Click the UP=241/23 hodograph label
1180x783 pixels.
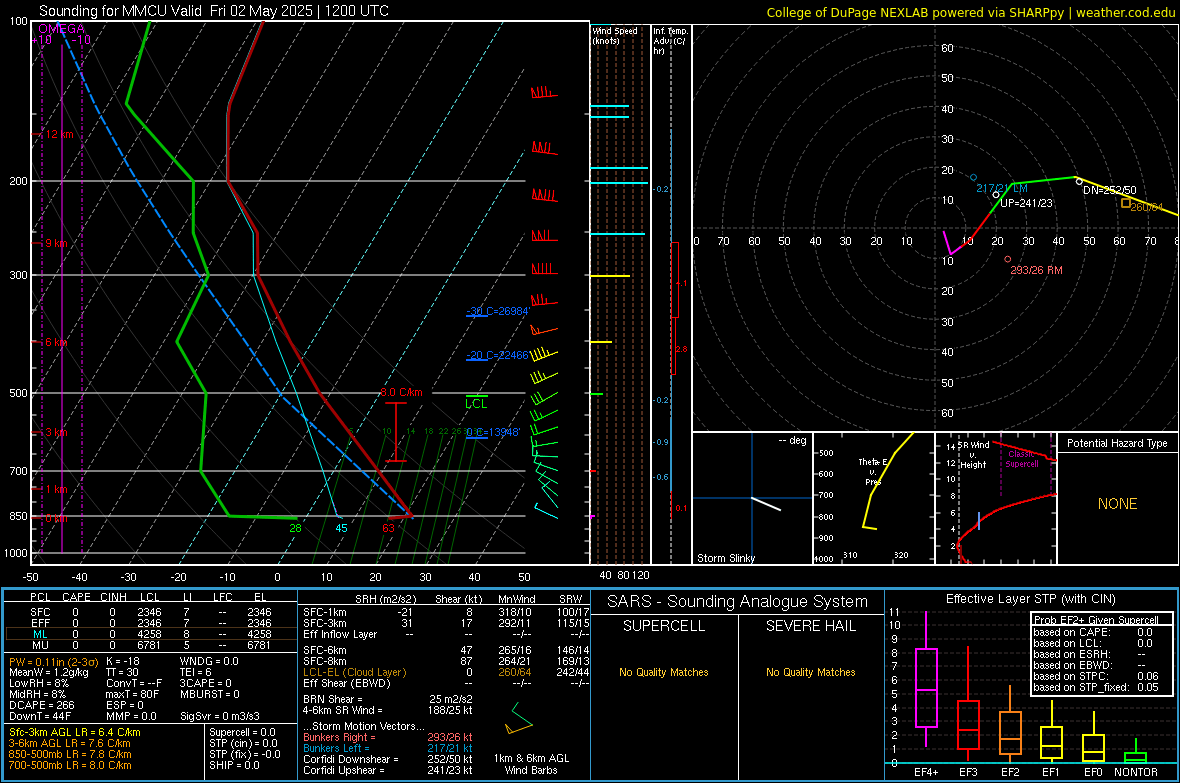click(x=1026, y=203)
